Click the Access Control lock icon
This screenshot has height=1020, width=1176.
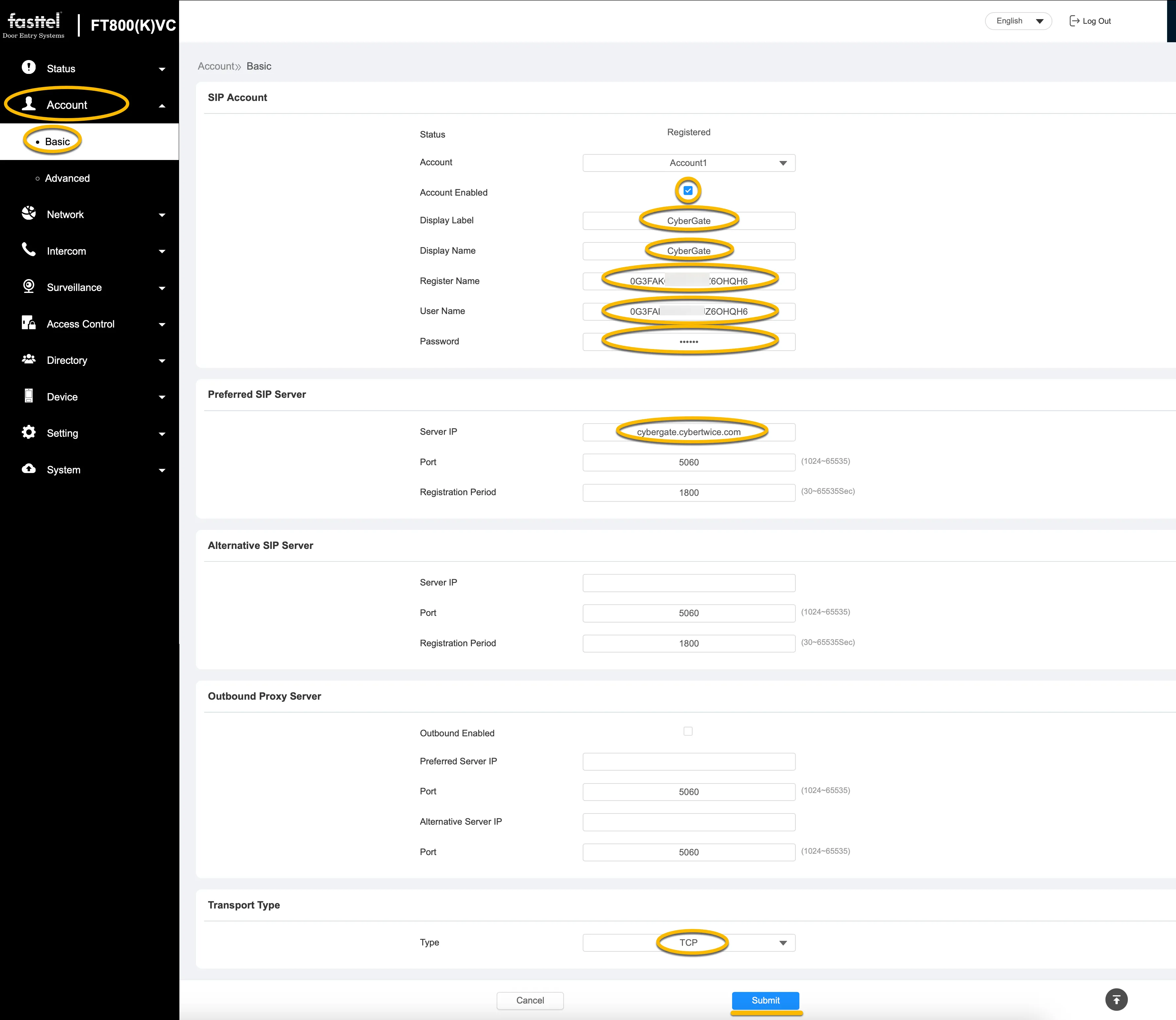pyautogui.click(x=28, y=323)
